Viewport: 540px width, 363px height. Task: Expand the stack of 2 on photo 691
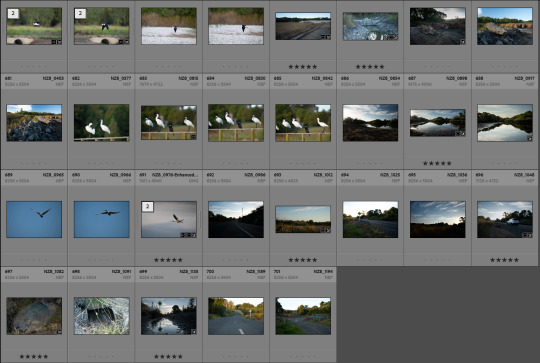[147, 207]
